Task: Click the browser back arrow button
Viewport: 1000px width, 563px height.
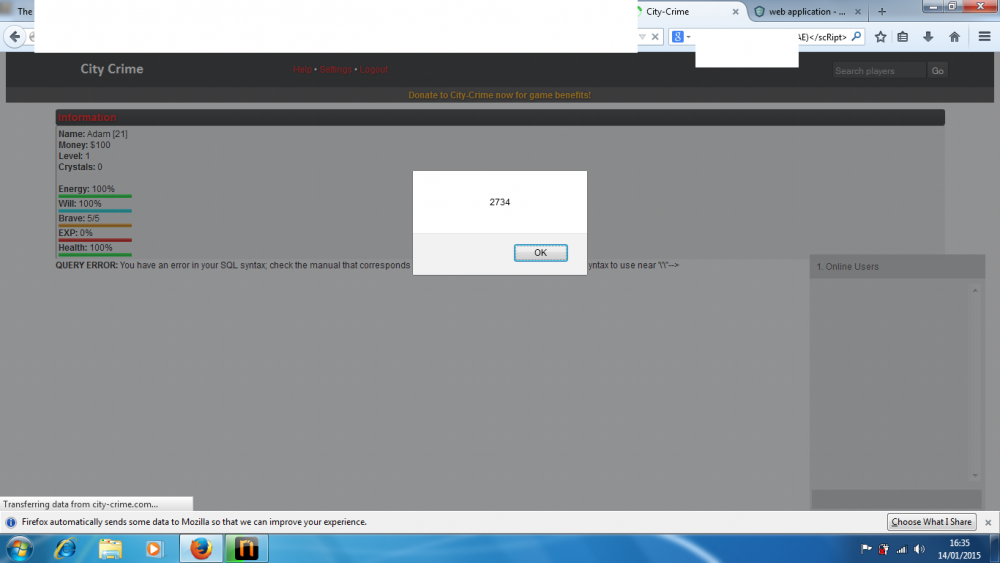Action: click(x=15, y=37)
